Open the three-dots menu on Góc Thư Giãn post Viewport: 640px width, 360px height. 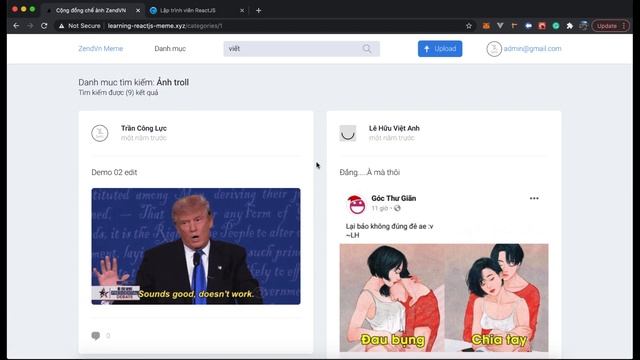534,198
